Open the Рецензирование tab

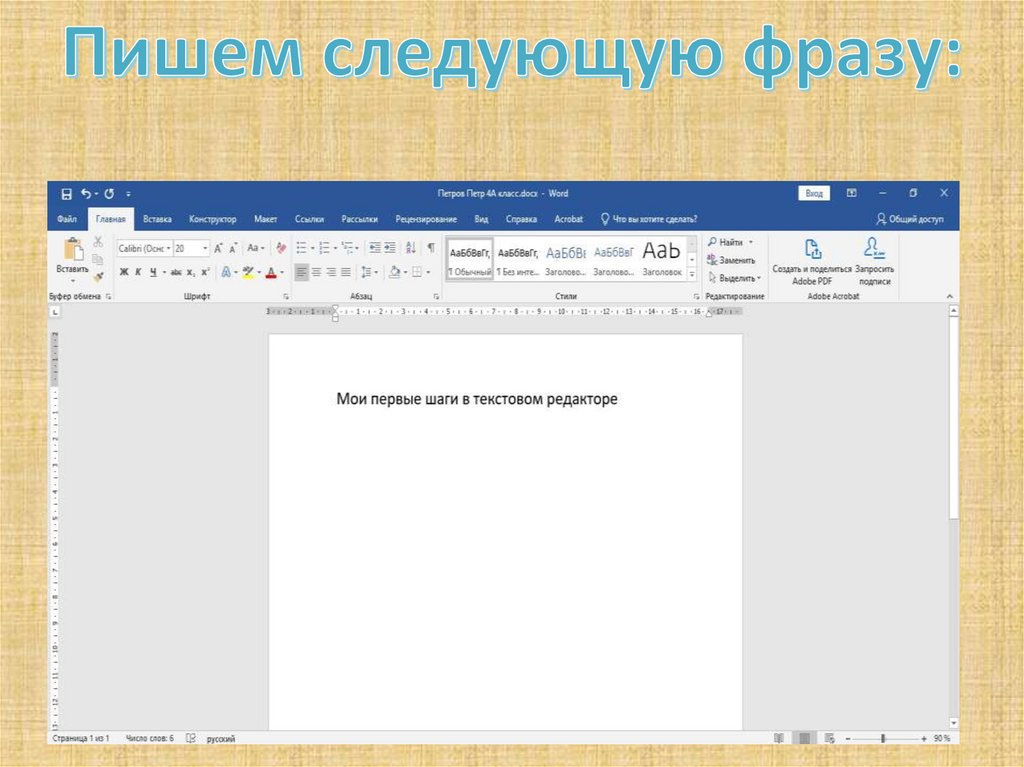point(425,219)
